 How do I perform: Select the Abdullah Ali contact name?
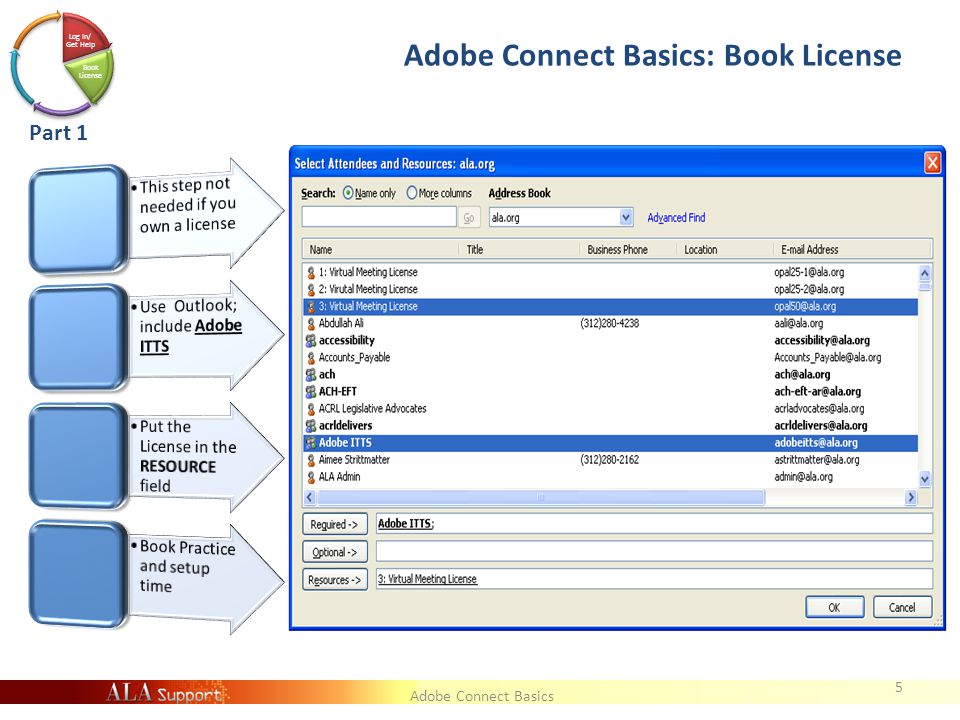point(341,323)
